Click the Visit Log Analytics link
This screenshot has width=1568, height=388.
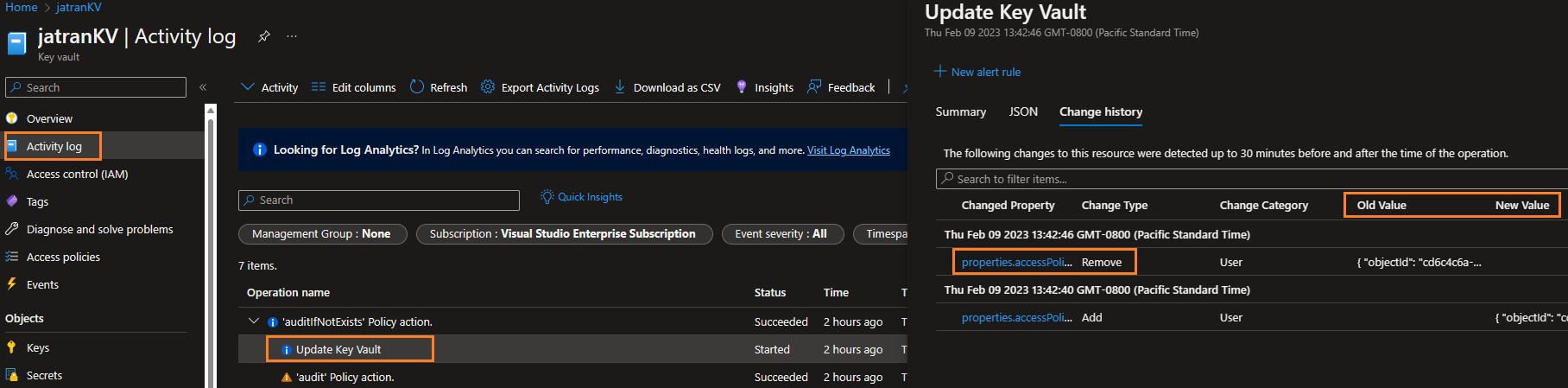pos(848,150)
